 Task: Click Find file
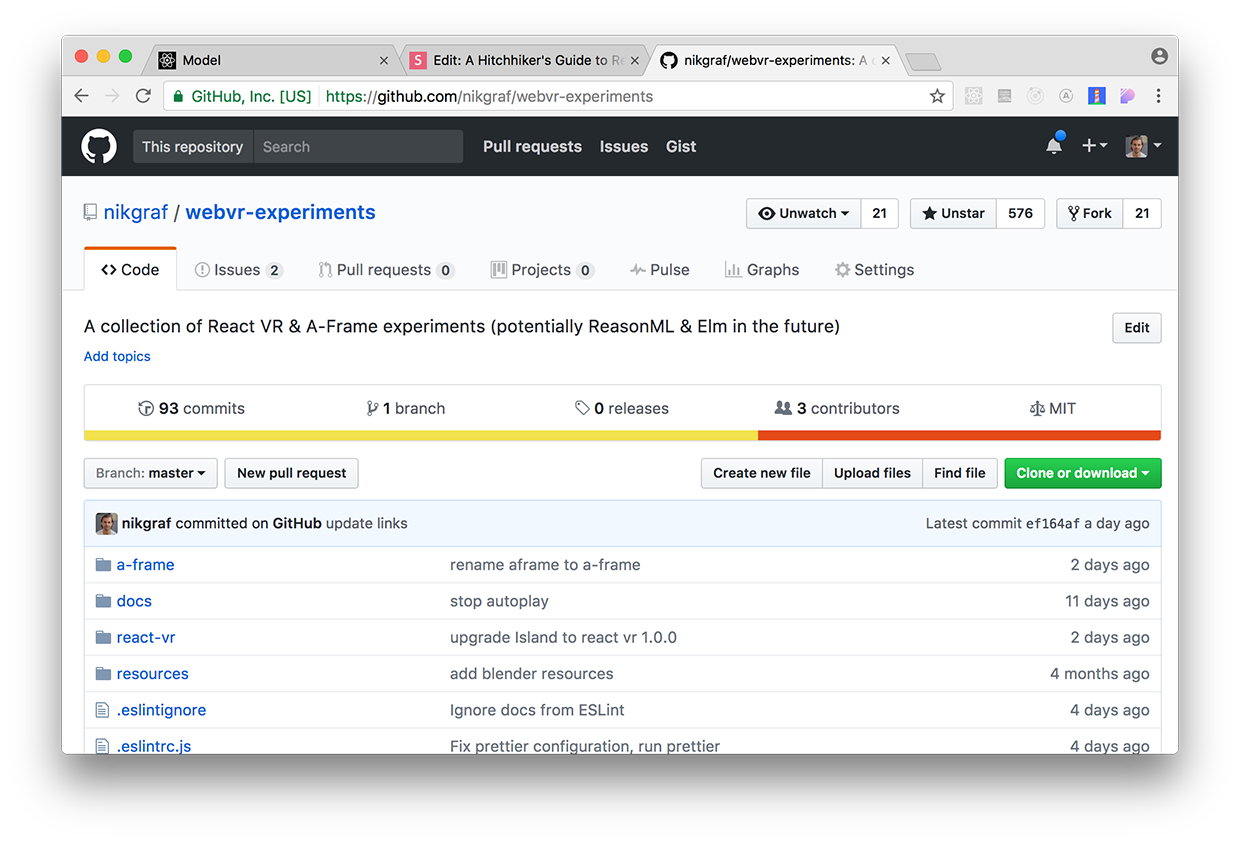(x=960, y=473)
